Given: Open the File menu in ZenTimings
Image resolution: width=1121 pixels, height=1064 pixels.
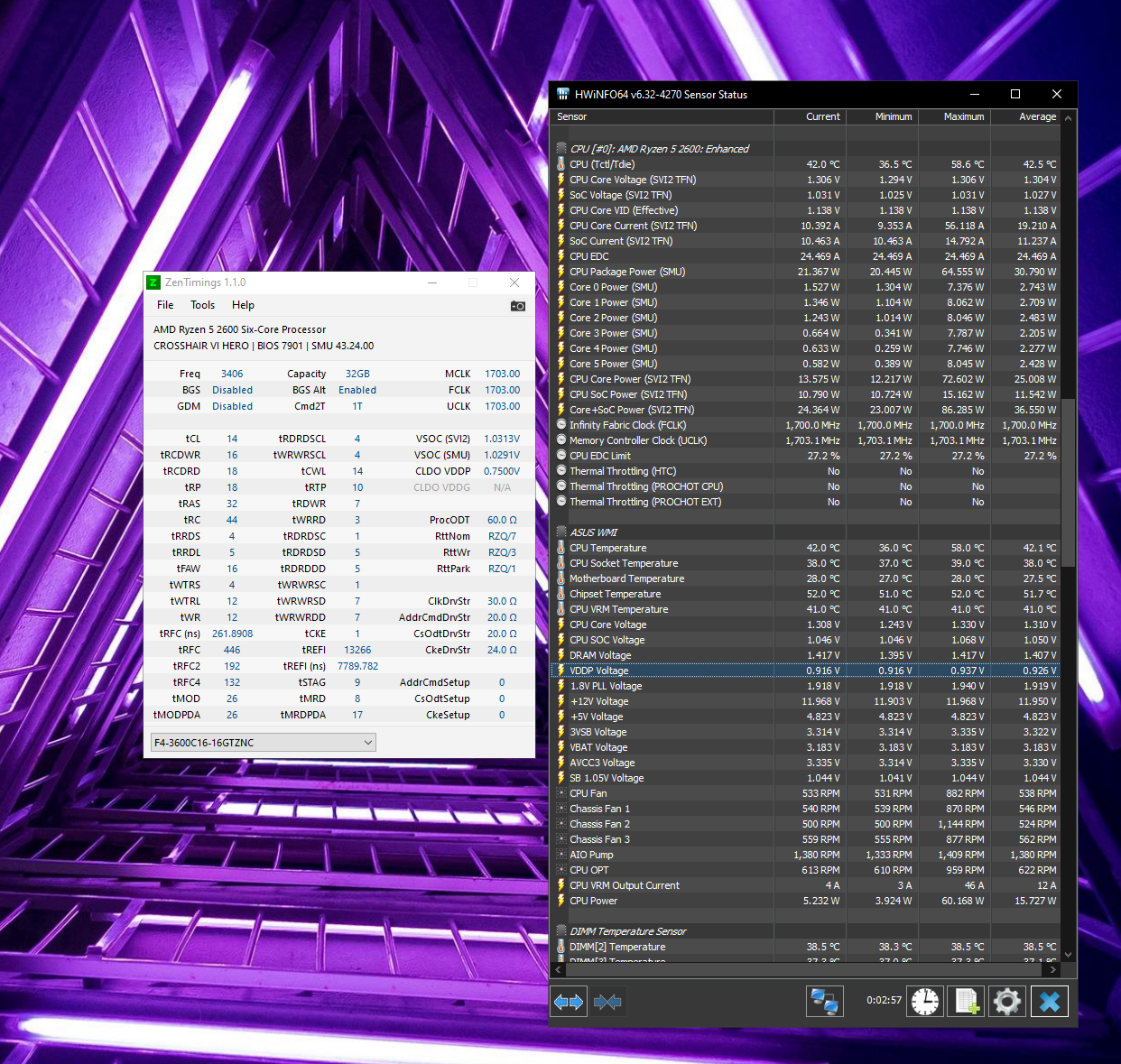Looking at the screenshot, I should click(x=165, y=305).
